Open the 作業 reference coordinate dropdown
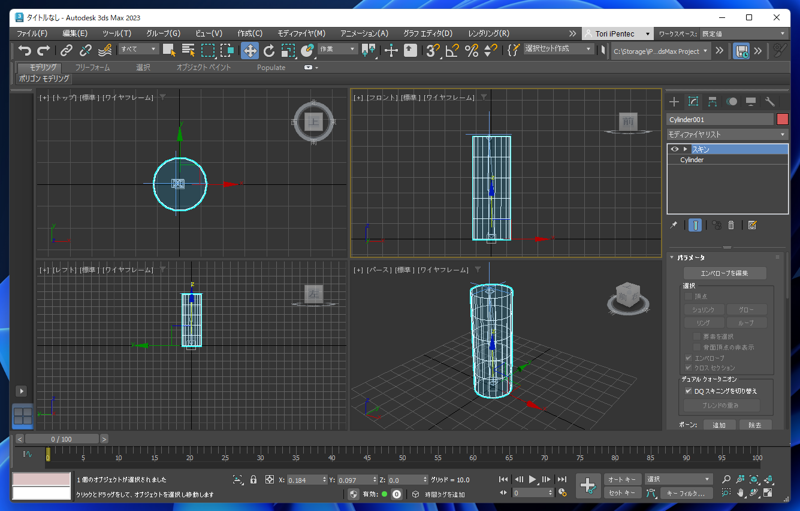 pos(337,49)
